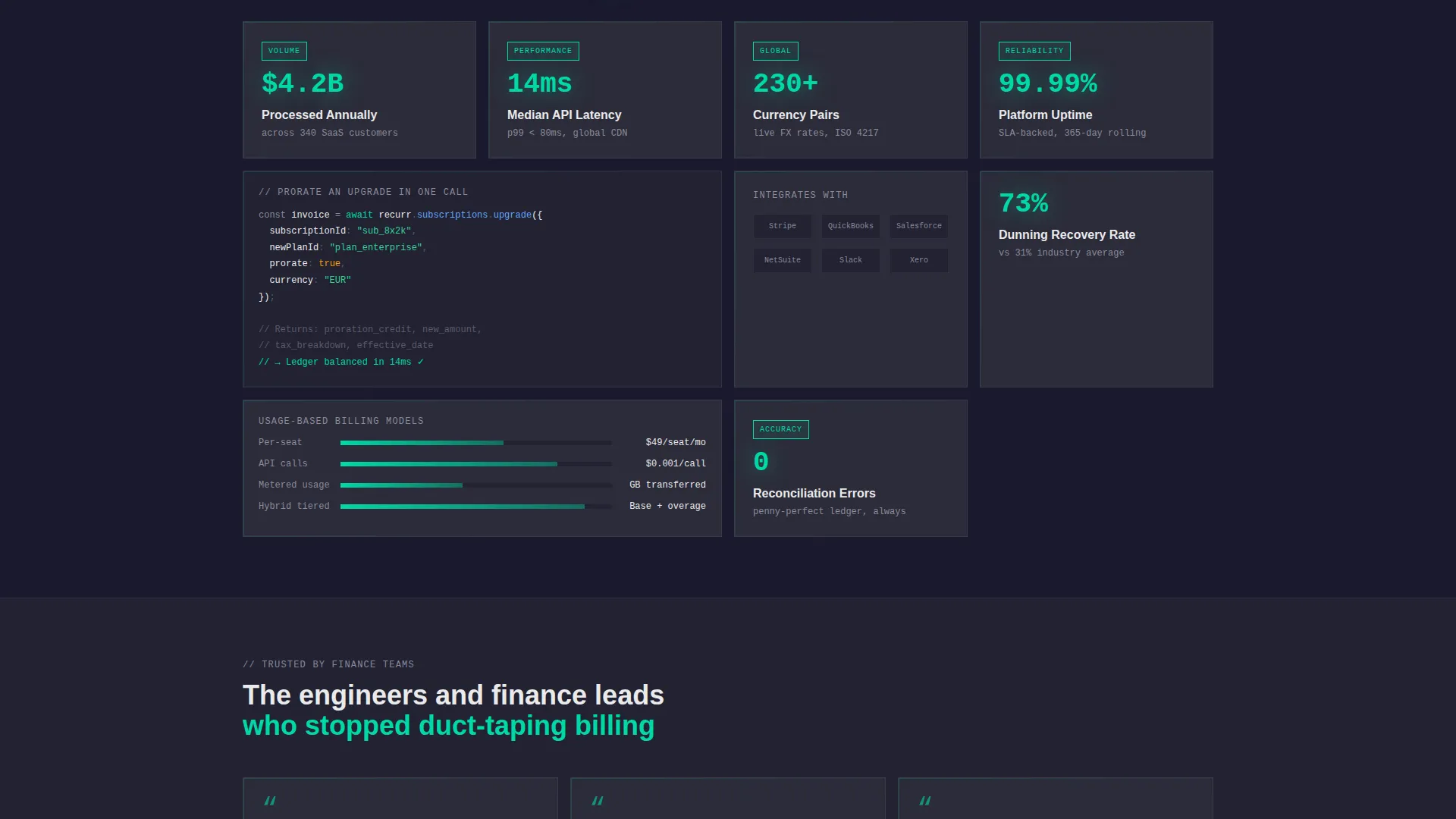Click the GLOBAL badge
Image resolution: width=1456 pixels, height=819 pixels.
click(775, 51)
